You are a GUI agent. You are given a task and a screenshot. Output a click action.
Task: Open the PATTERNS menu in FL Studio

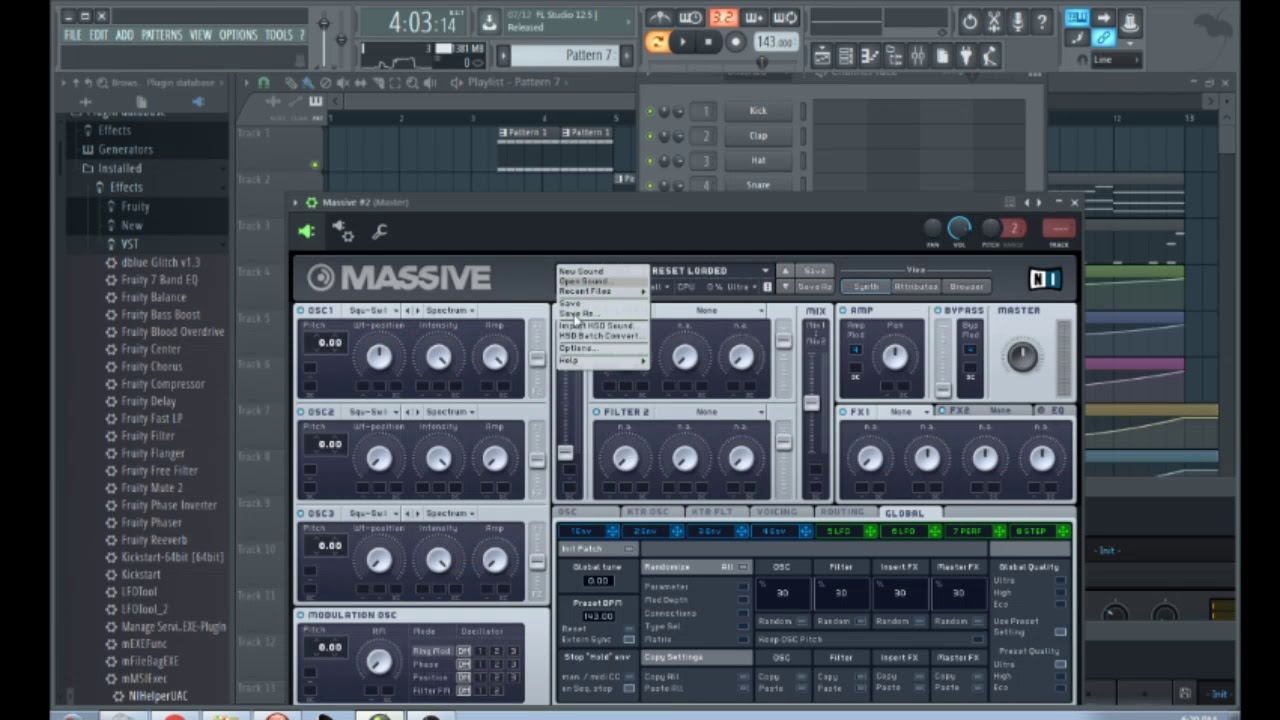click(x=162, y=35)
